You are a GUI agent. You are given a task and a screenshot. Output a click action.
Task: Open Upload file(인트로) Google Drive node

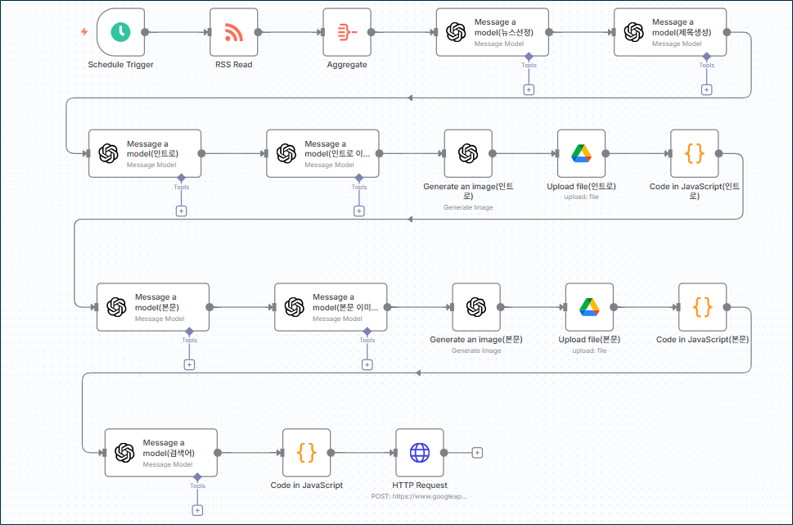582,153
